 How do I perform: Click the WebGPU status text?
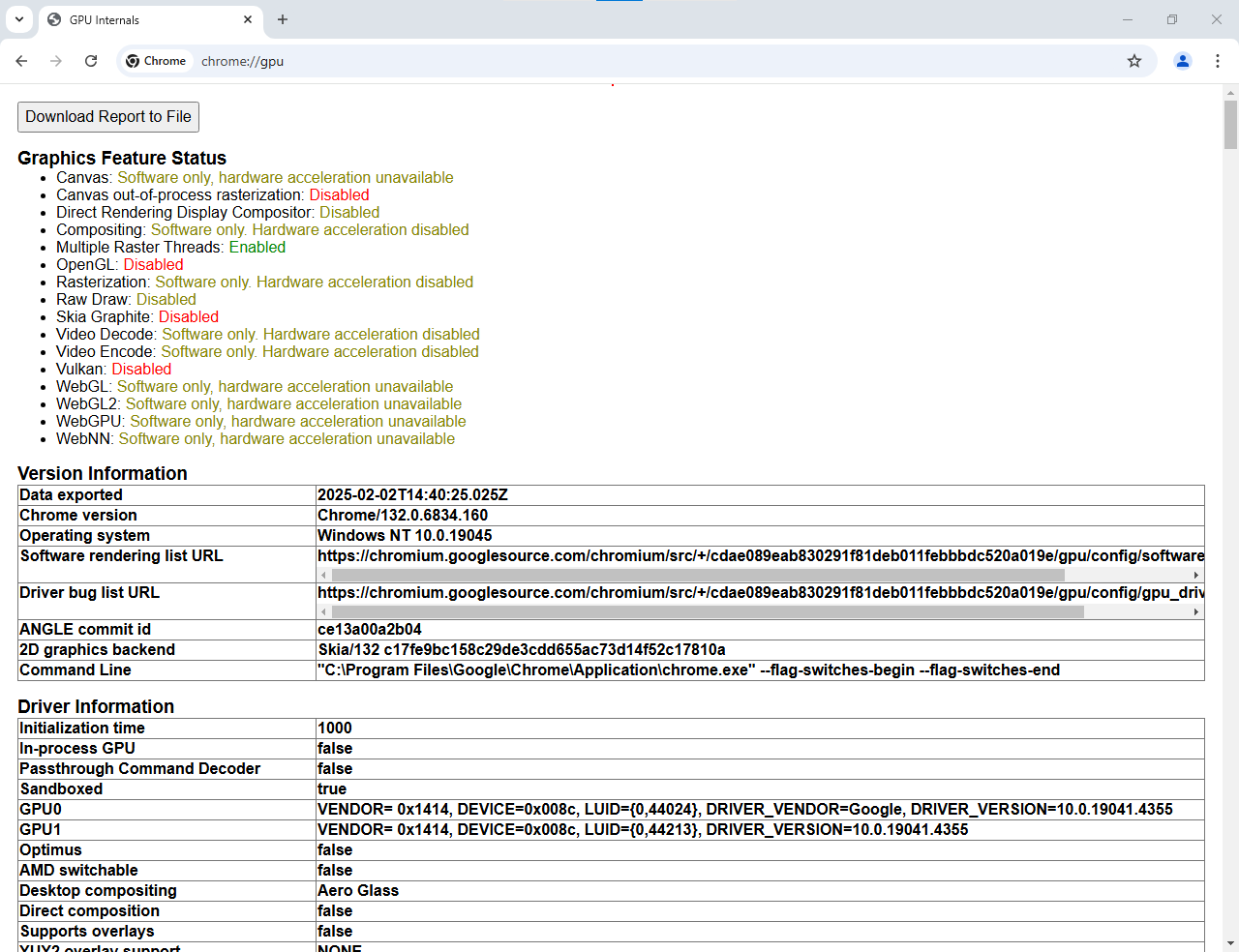[298, 422]
